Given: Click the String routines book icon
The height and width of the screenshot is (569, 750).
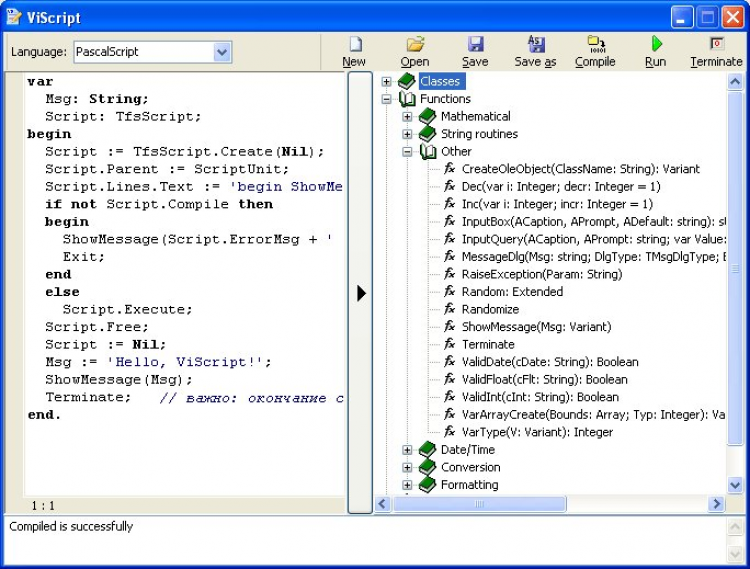Looking at the screenshot, I should pyautogui.click(x=427, y=134).
